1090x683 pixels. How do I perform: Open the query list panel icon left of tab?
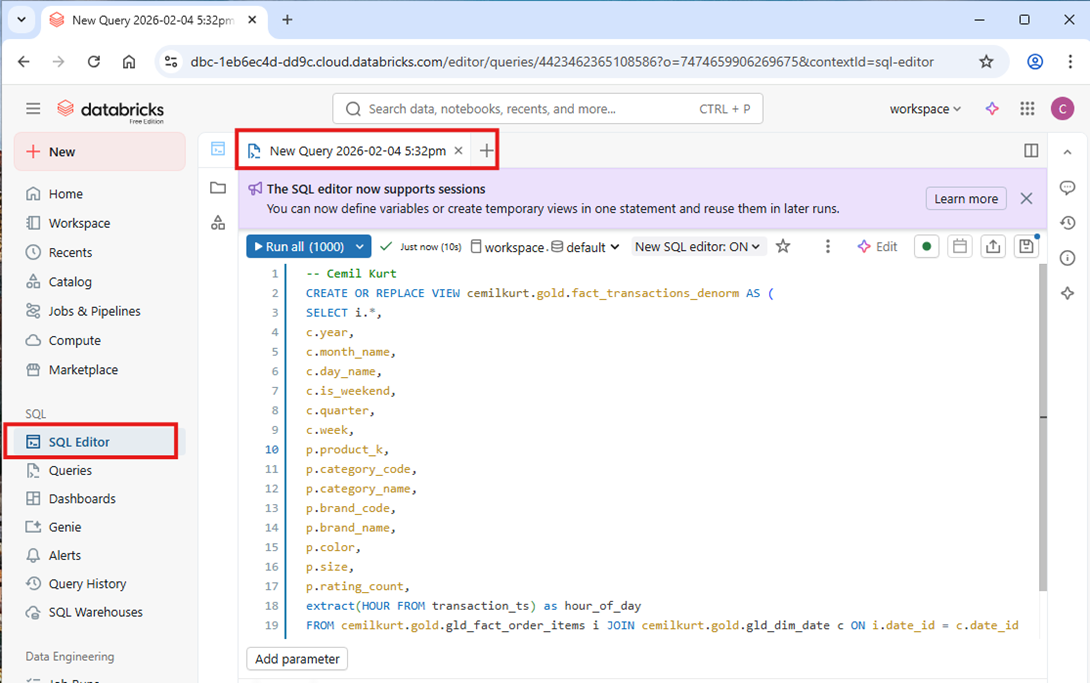pos(218,149)
